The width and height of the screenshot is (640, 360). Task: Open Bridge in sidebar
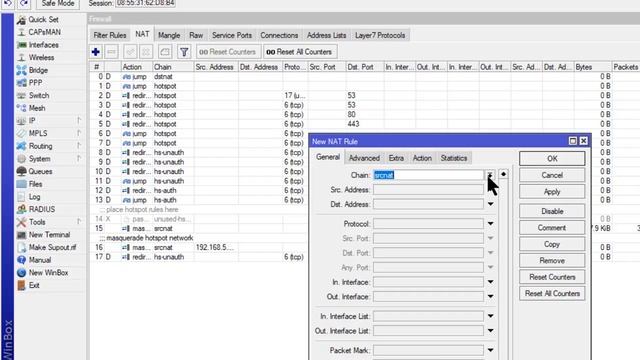38,70
